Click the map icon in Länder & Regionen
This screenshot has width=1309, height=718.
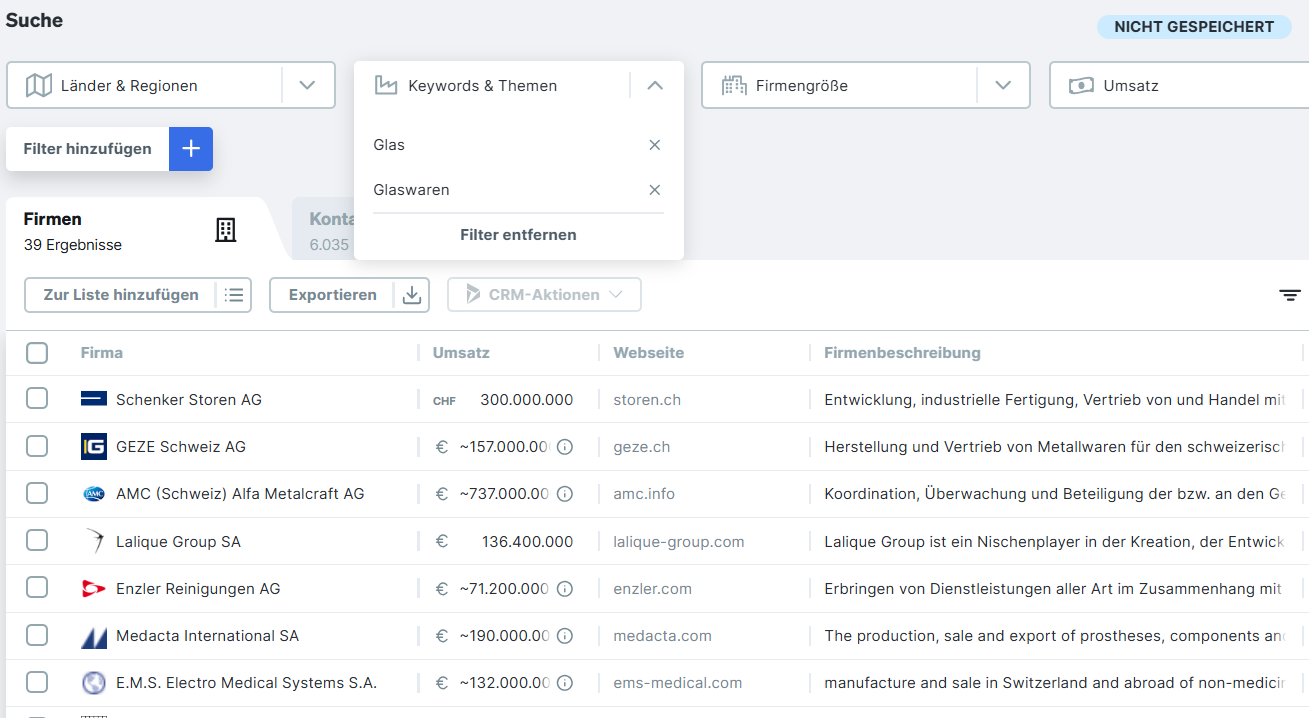(38, 86)
